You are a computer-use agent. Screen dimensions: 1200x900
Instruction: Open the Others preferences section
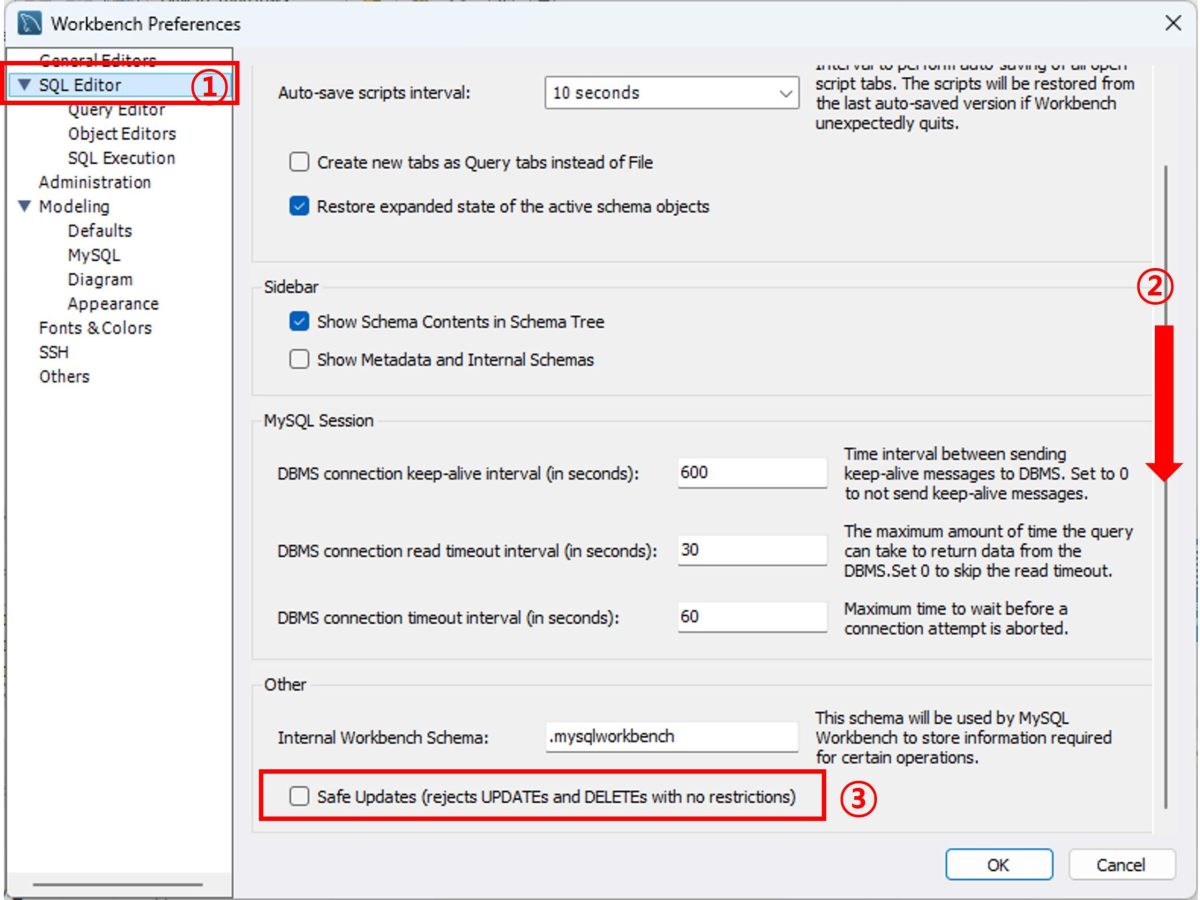[64, 376]
